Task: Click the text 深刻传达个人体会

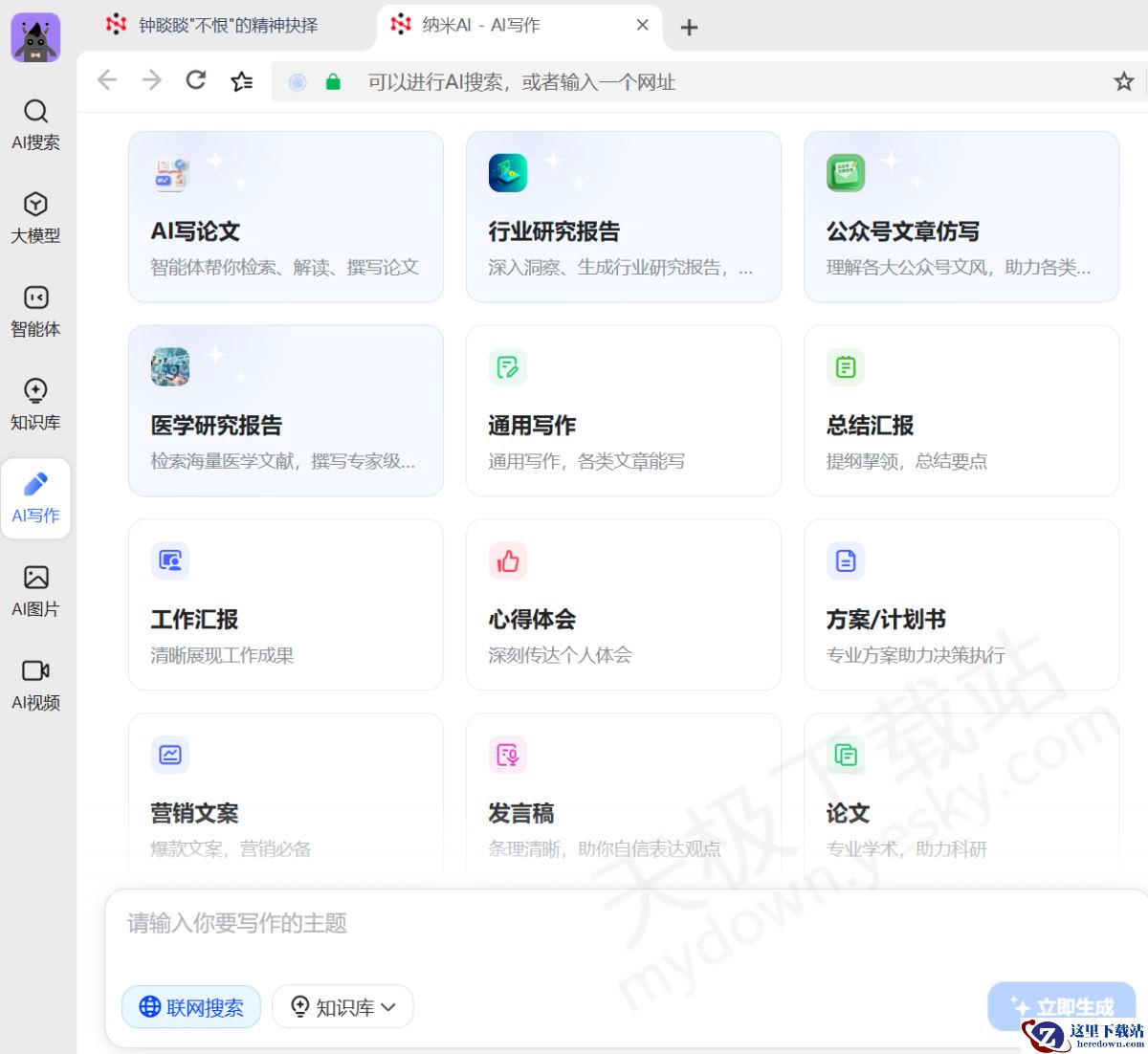Action: (x=561, y=656)
